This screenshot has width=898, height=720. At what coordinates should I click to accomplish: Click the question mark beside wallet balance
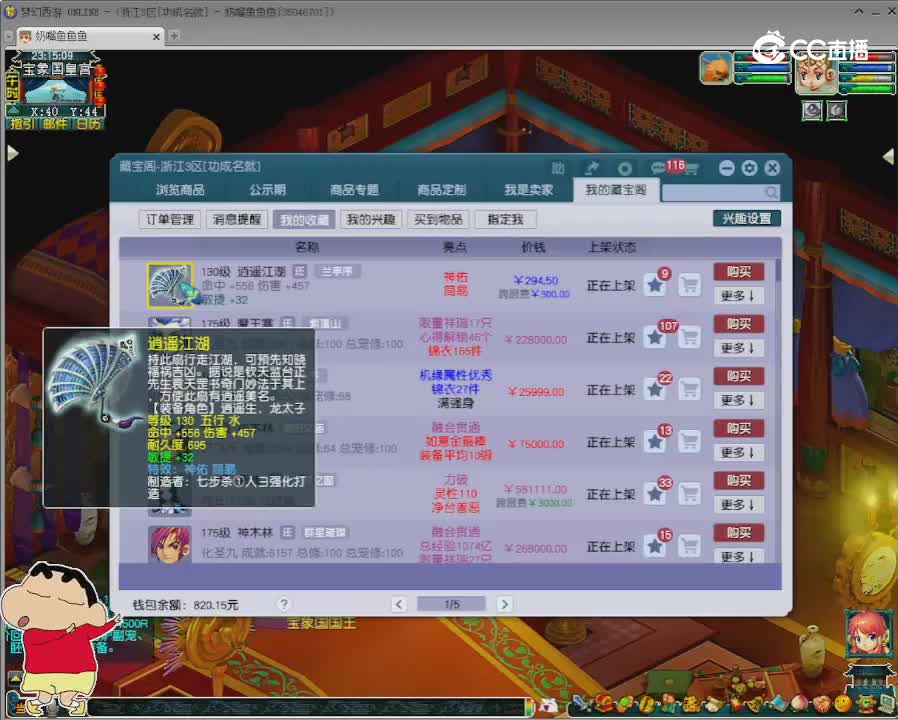click(283, 604)
